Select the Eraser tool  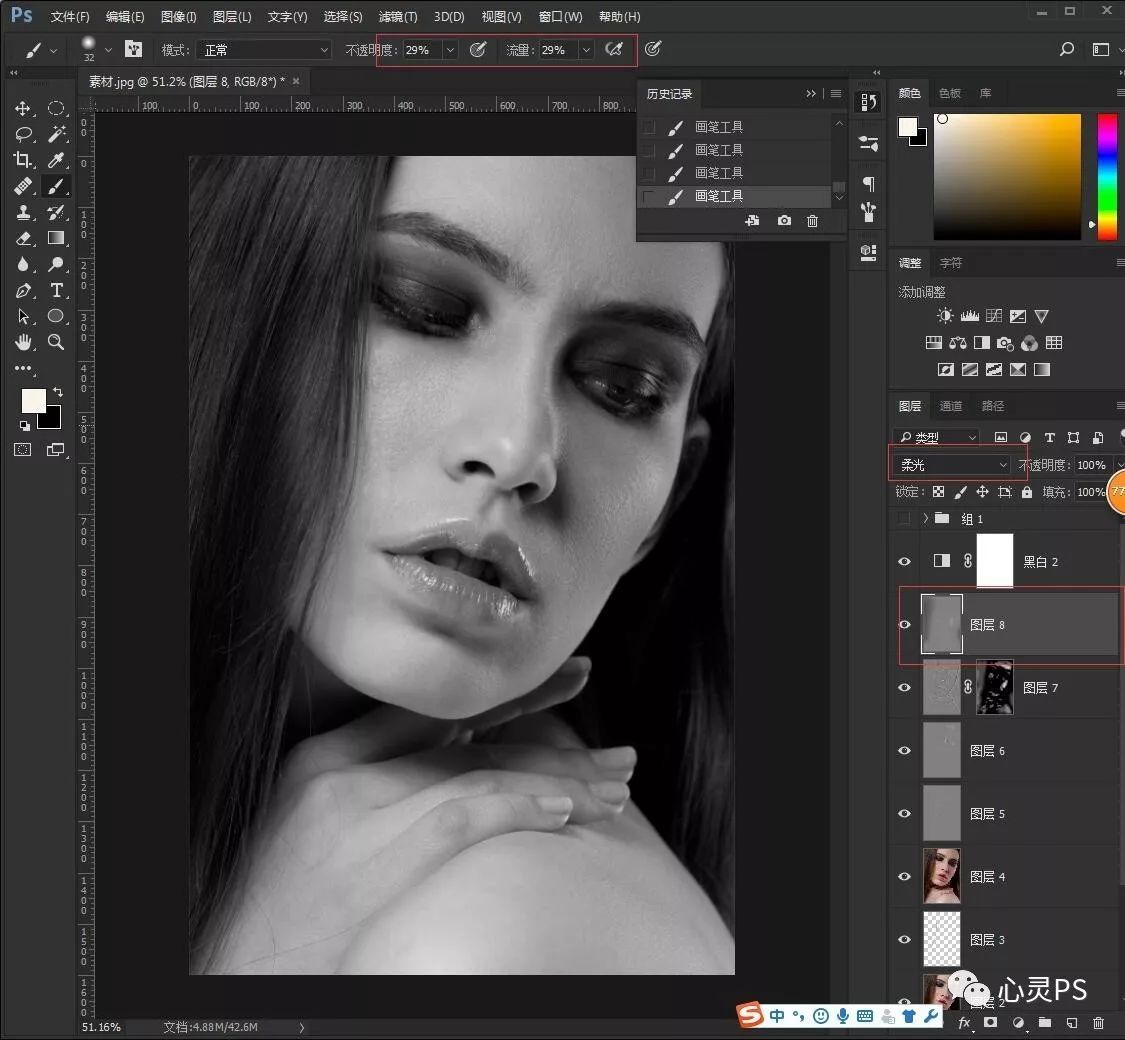tap(23, 238)
